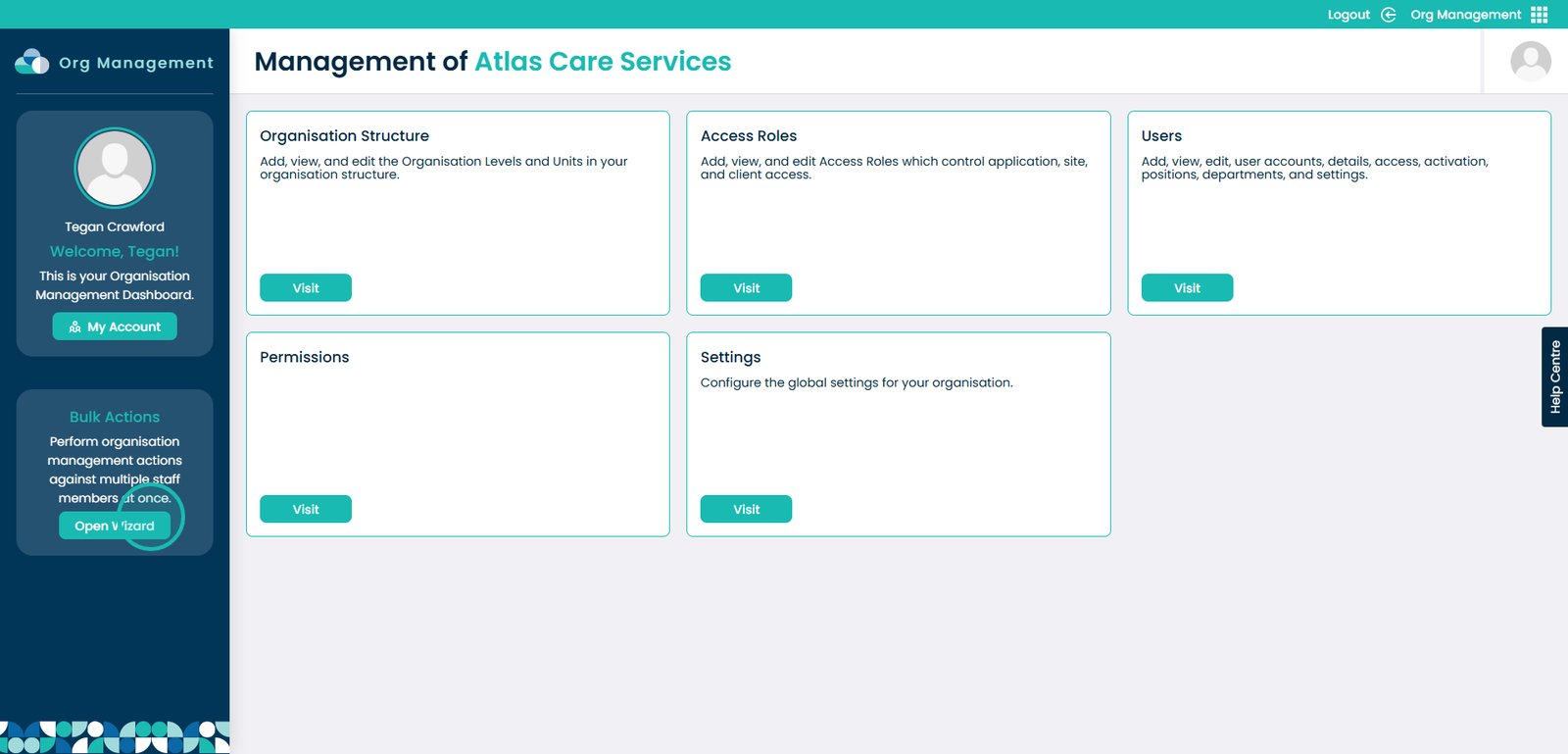Click Org Management label in top bar
The image size is (1568, 754).
coord(1465,15)
